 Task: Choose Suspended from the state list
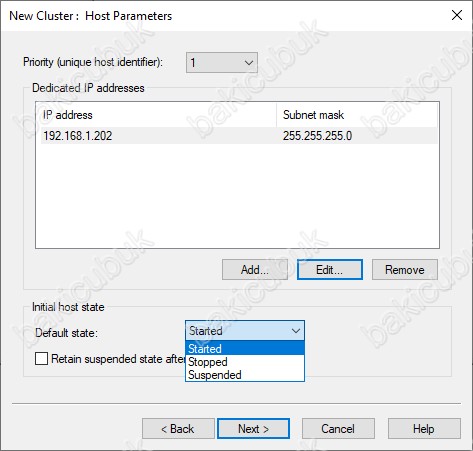point(245,375)
